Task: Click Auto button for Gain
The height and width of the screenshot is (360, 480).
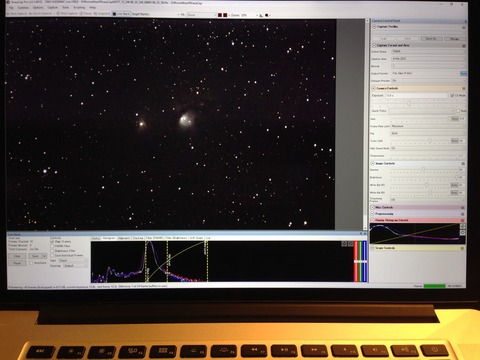Action: pyautogui.click(x=454, y=119)
